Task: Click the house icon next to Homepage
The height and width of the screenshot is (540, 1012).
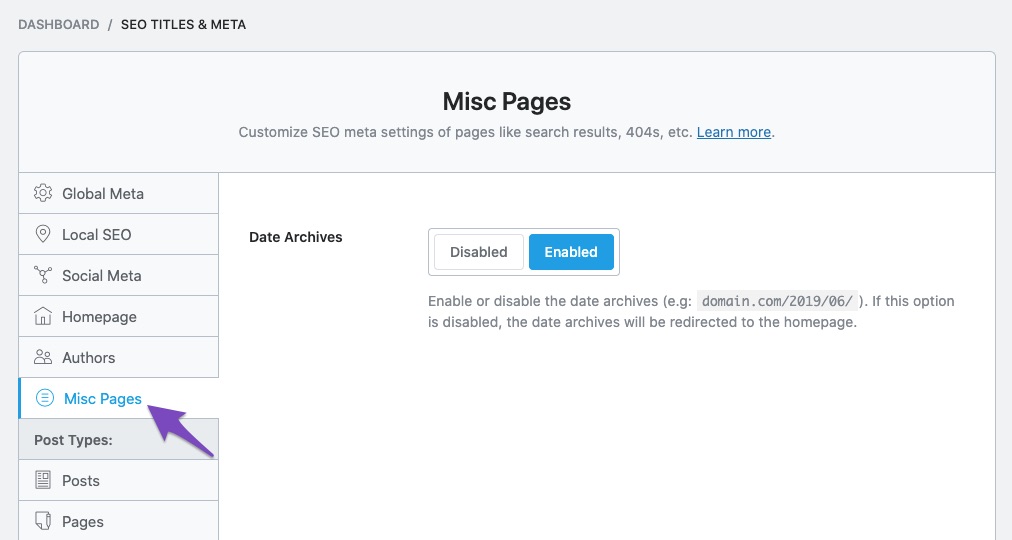Action: coord(43,316)
